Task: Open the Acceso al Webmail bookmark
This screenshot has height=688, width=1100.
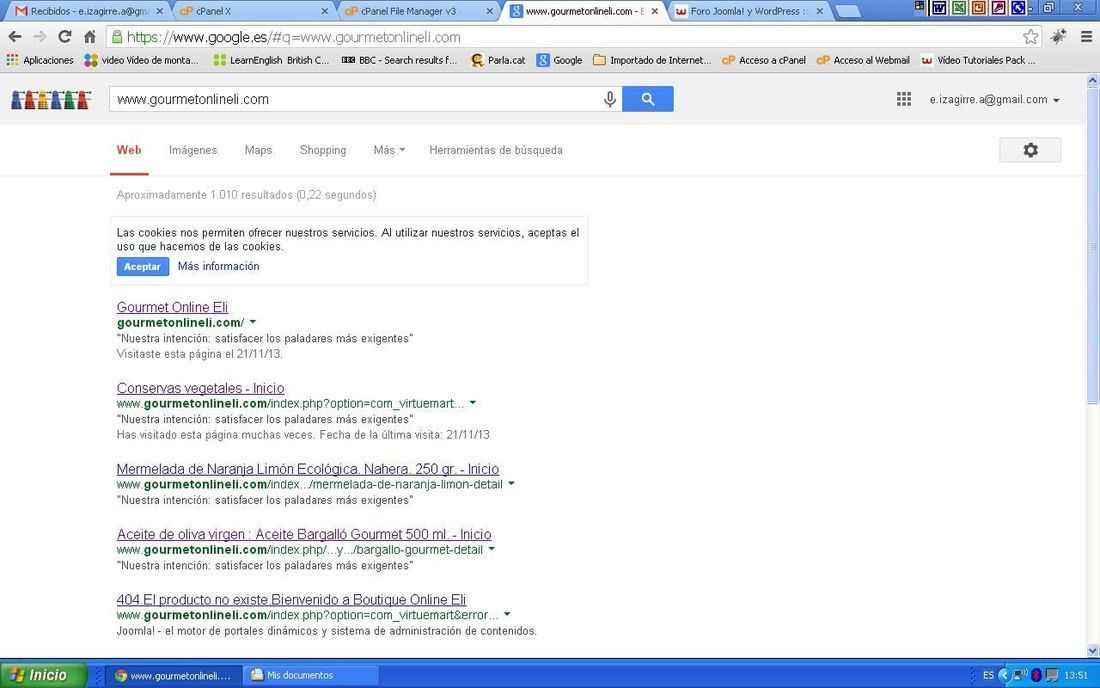Action: point(864,60)
